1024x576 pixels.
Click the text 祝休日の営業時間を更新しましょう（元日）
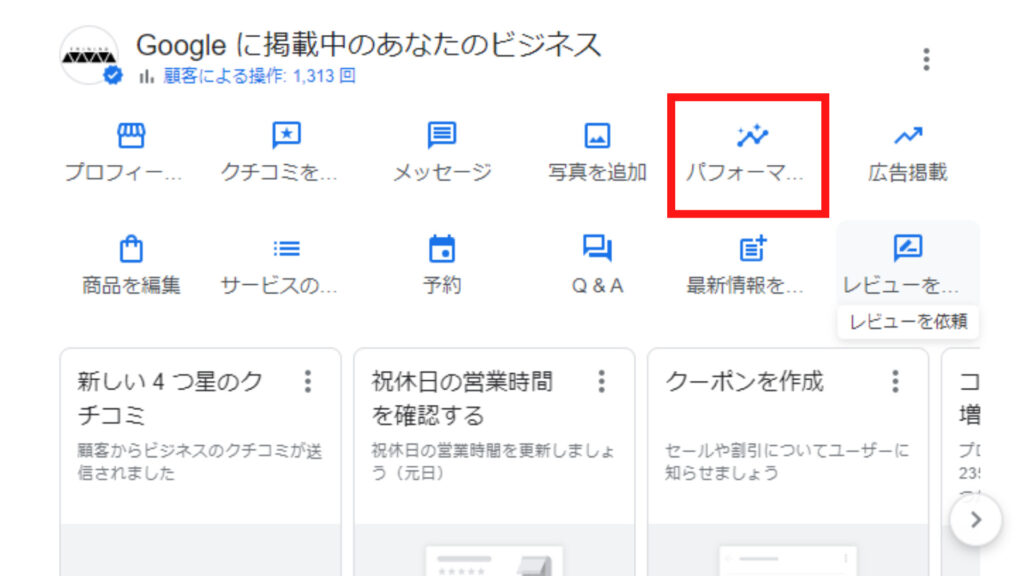(493, 462)
